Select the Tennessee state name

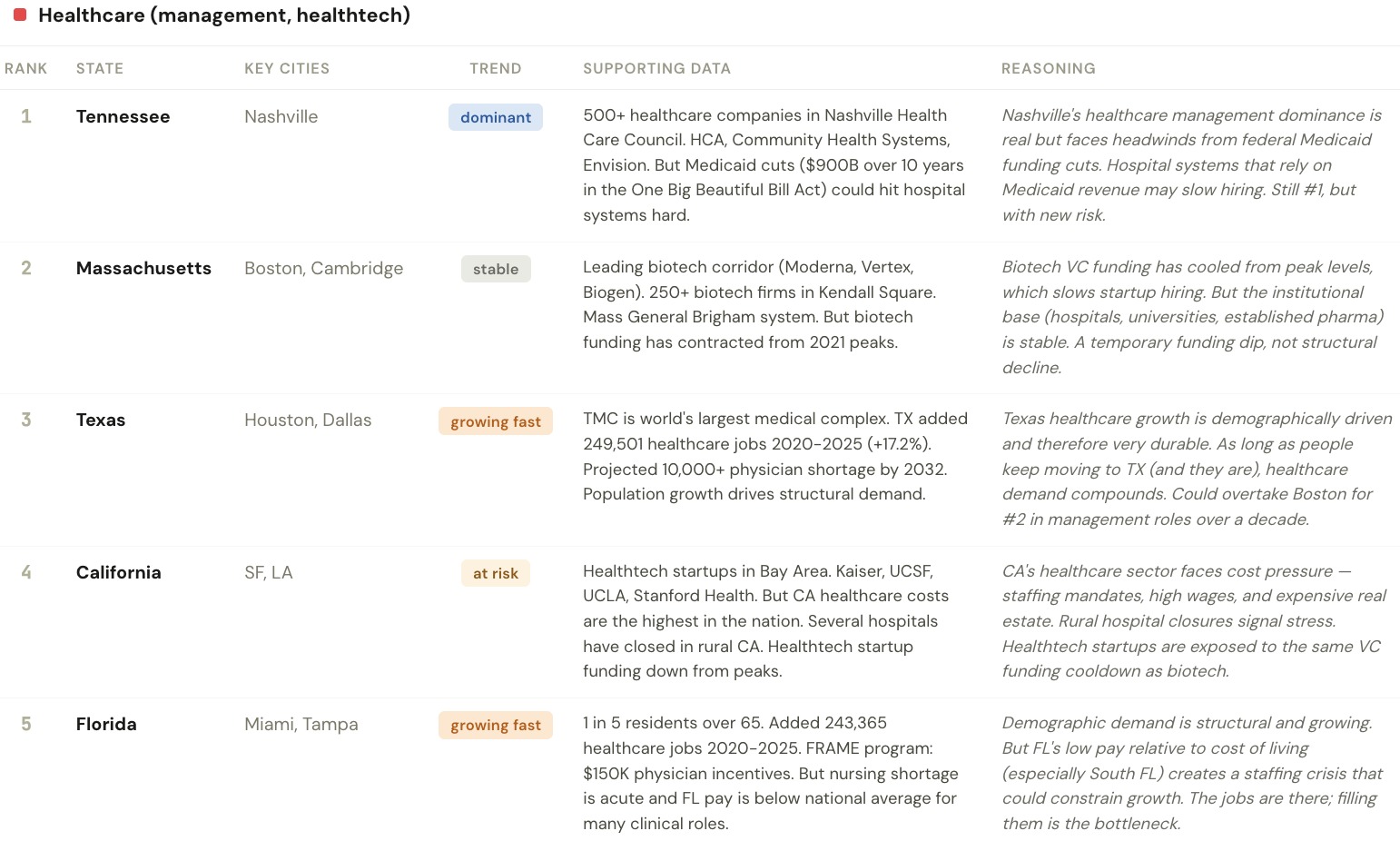[123, 116]
